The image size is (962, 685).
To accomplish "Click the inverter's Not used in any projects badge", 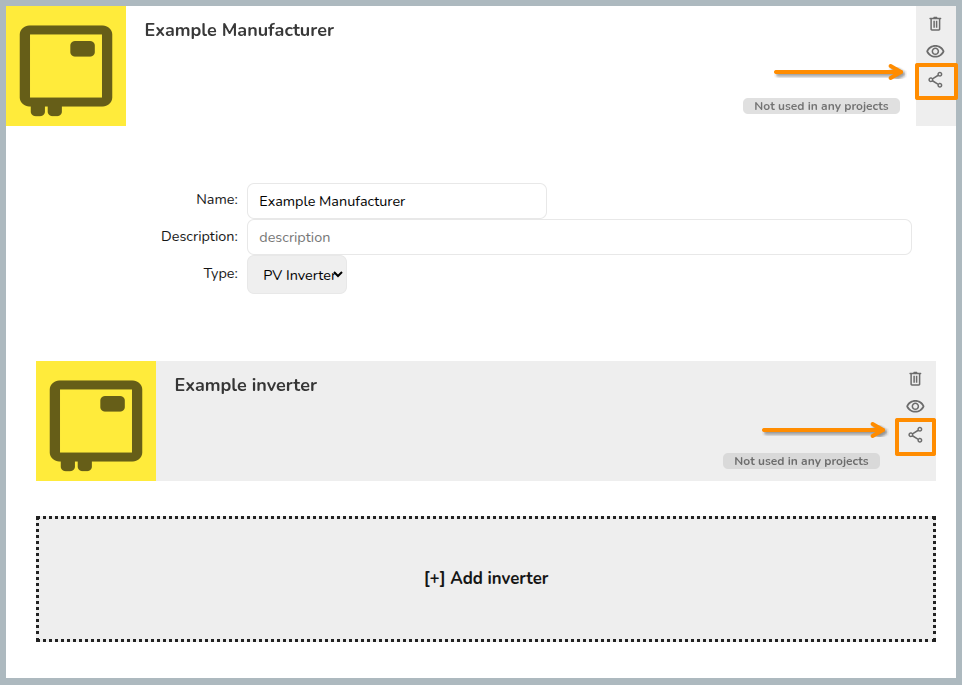I will 801,461.
